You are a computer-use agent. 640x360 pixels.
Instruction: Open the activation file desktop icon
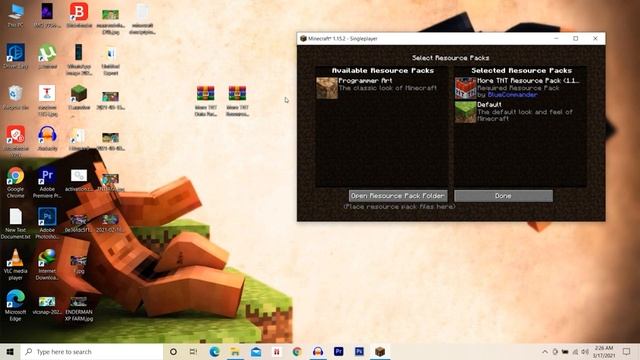pos(79,180)
